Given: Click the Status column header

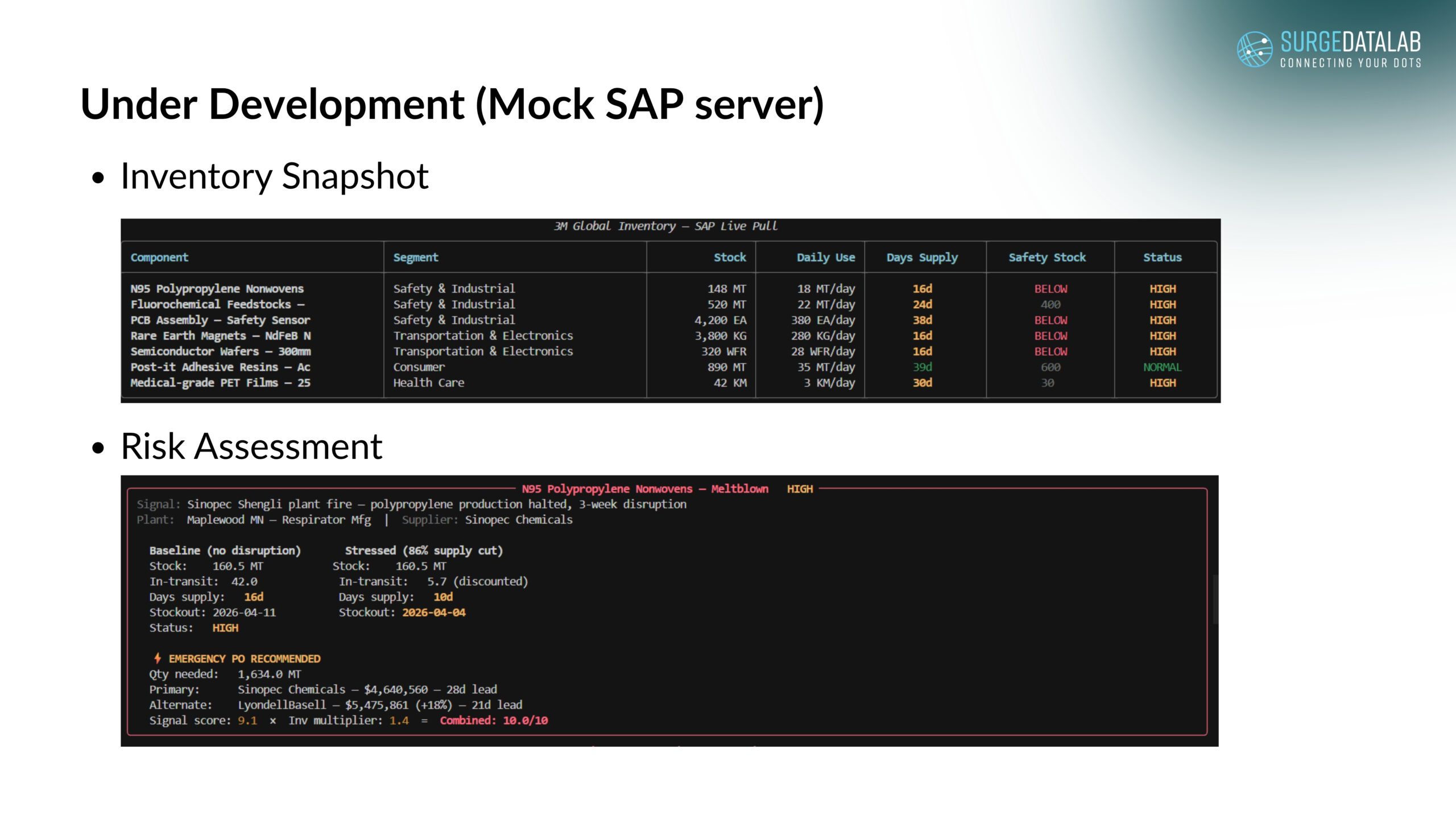Looking at the screenshot, I should click(x=1162, y=258).
